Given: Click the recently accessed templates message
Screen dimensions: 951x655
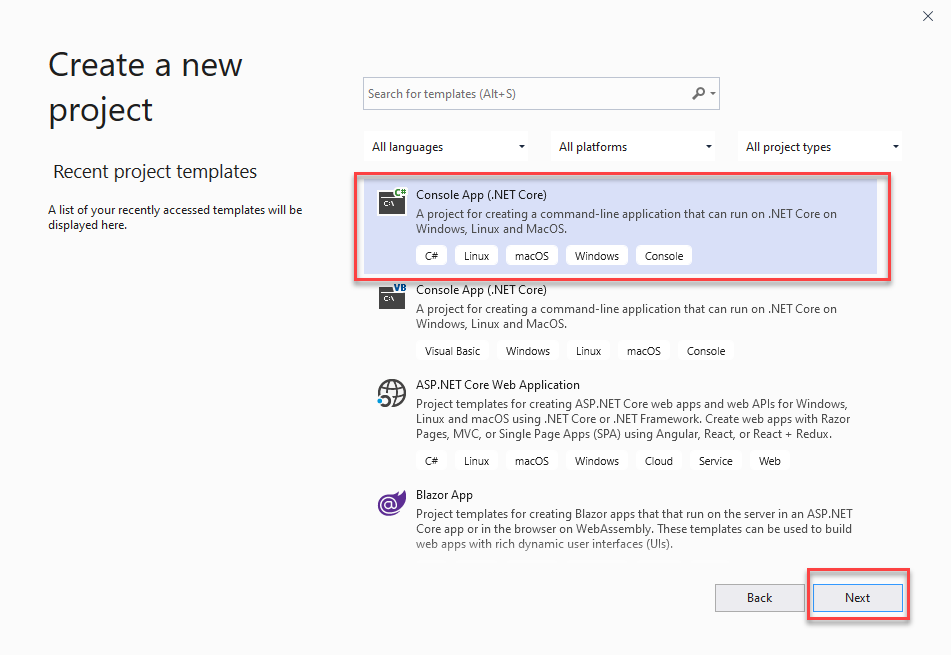Looking at the screenshot, I should [x=175, y=217].
